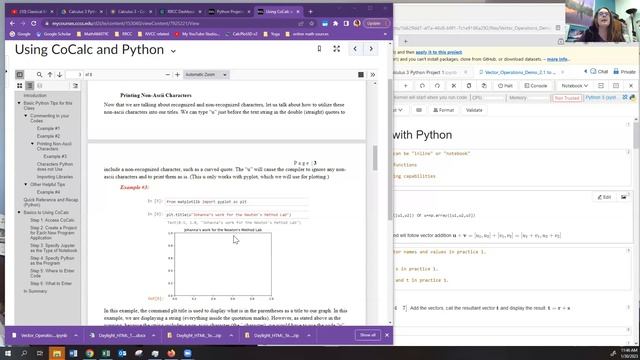
Task: Collapse Printing Non-Ascii Characters outline item
Action: pos(32,144)
